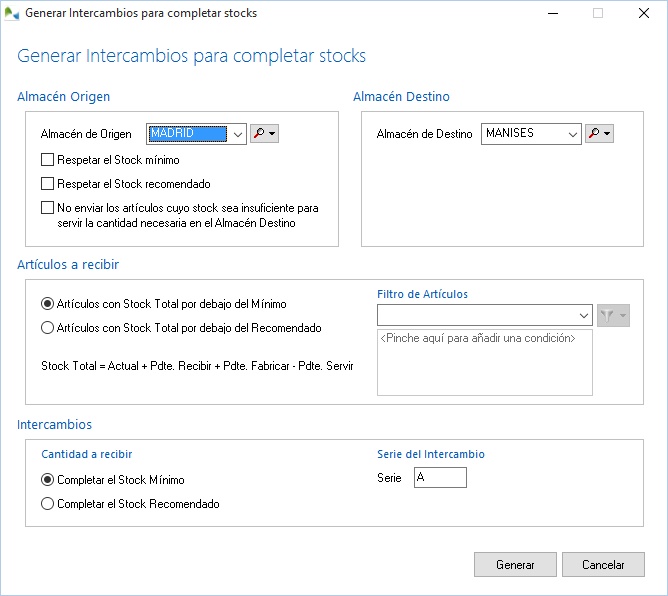Choose Artículos con Stock Total por debajo del Recomendado
The width and height of the screenshot is (668, 596).
click(x=47, y=328)
